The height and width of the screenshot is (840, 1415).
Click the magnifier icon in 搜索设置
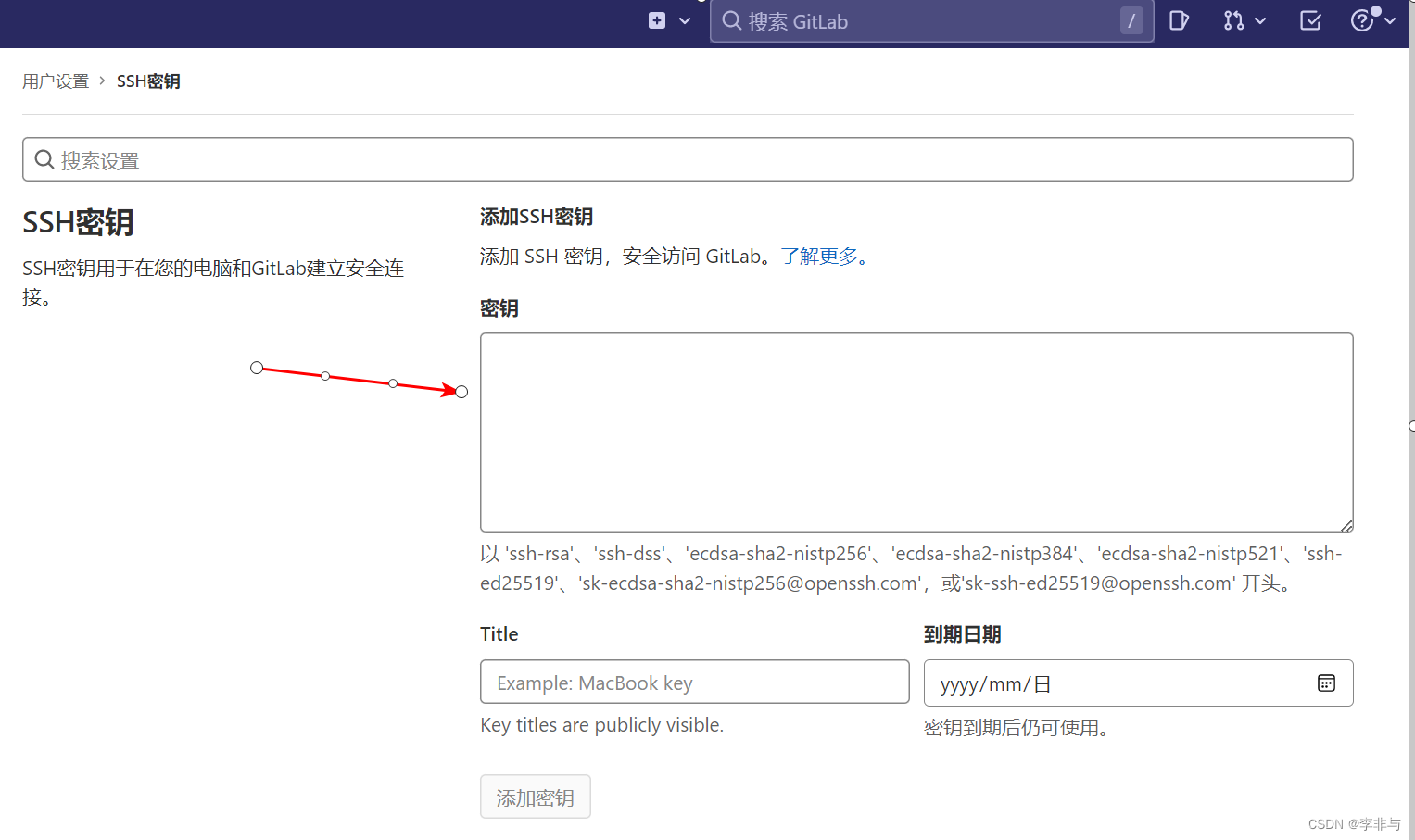[44, 159]
